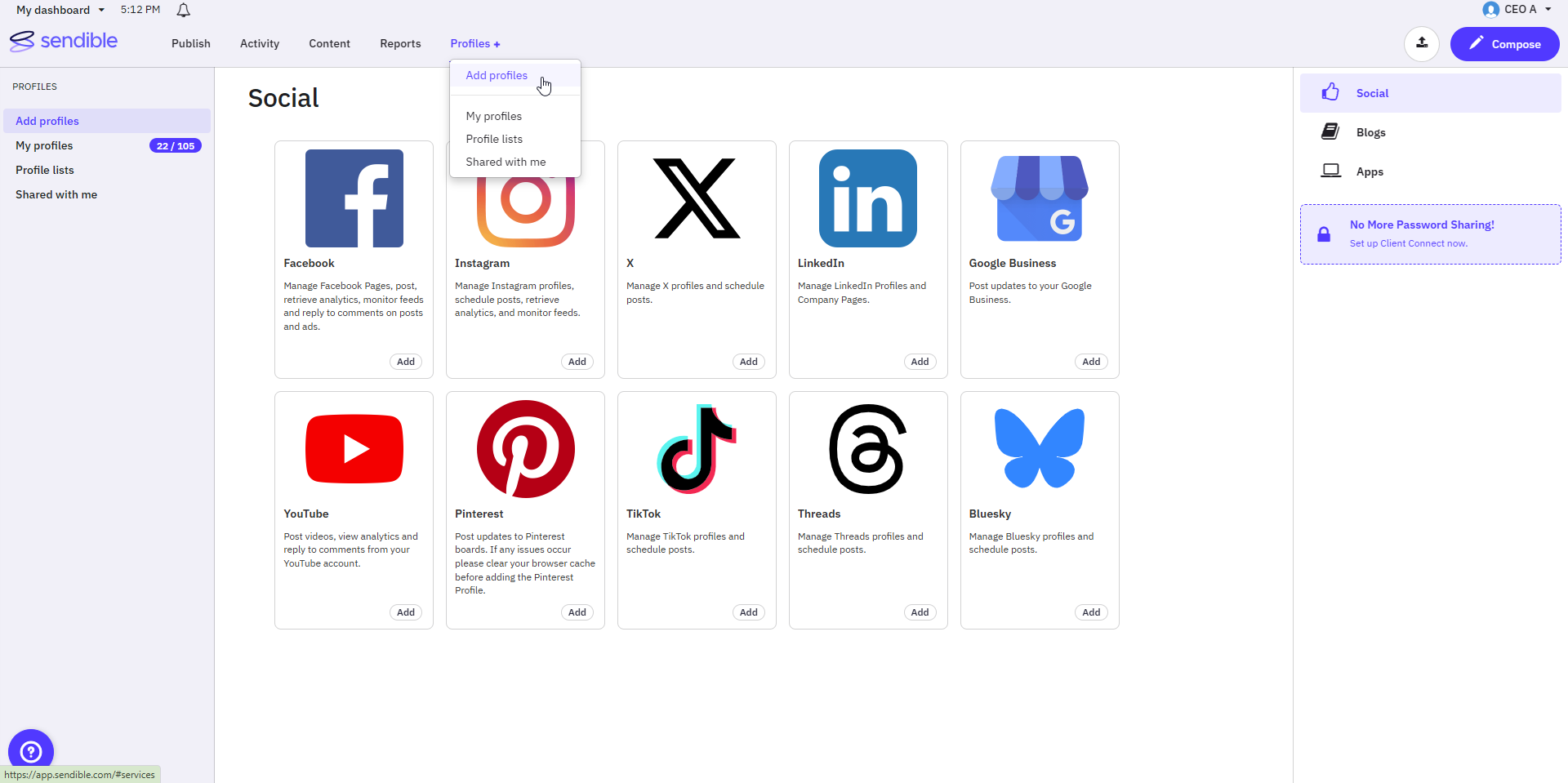Click the Compose button
Screen dimensions: 1568x783
pyautogui.click(x=1504, y=44)
